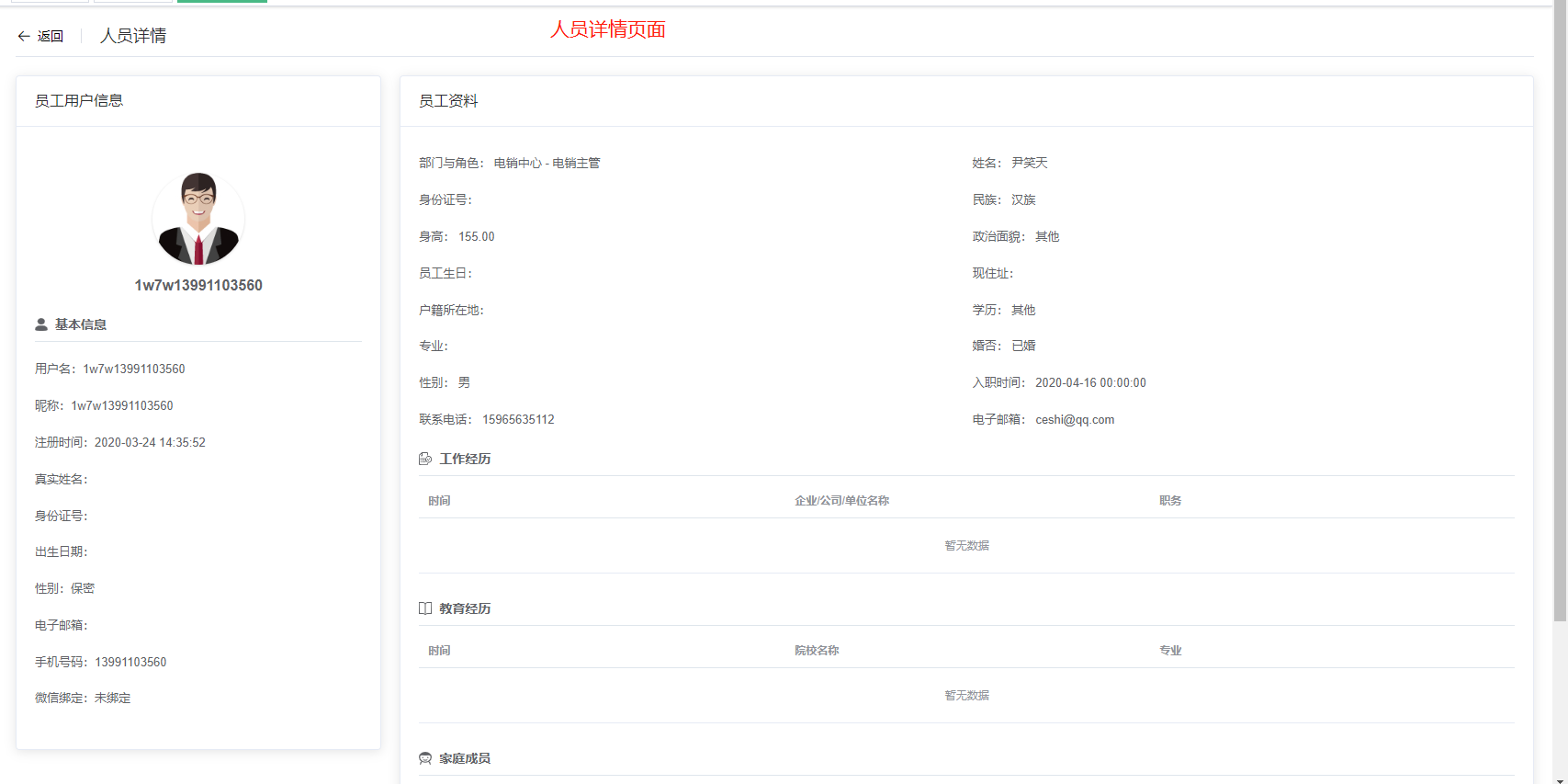Click 入职时间 2020-04-16 00:00:00 field
The image size is (1568, 784).
pyautogui.click(x=1059, y=382)
